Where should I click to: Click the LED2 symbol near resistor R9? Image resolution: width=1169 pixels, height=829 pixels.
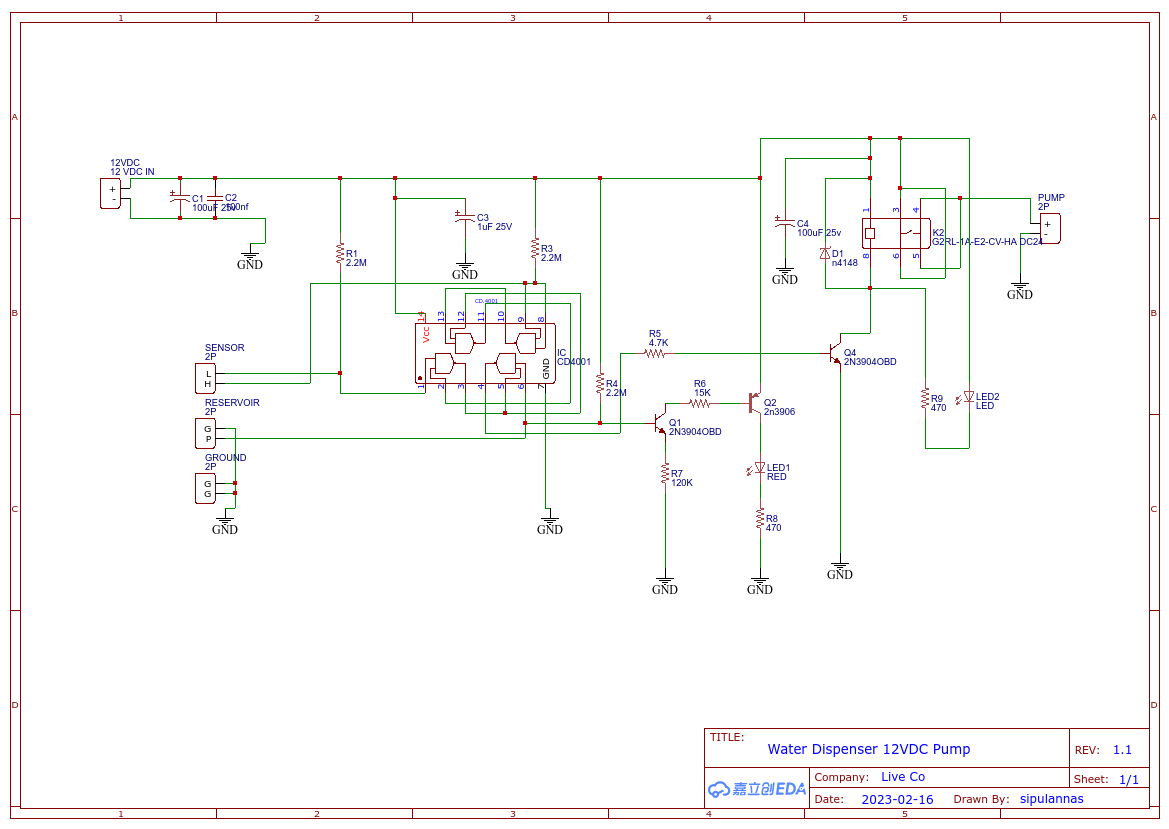[x=968, y=397]
